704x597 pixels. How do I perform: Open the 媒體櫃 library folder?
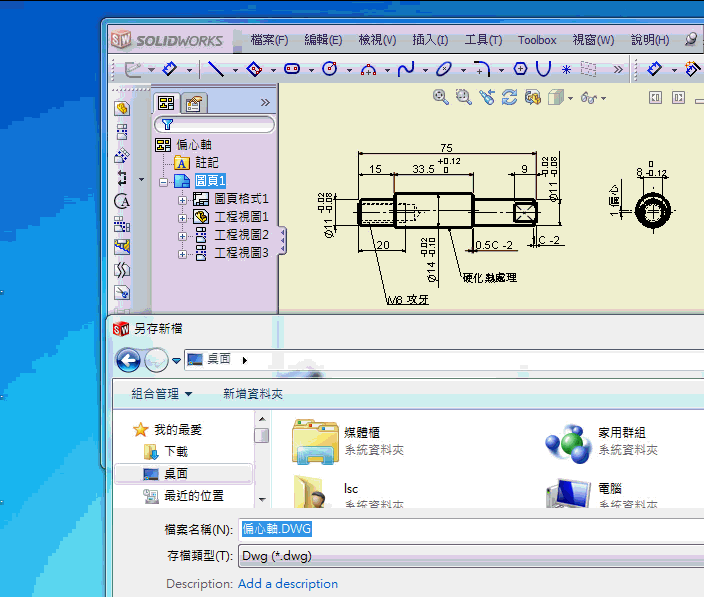[348, 442]
